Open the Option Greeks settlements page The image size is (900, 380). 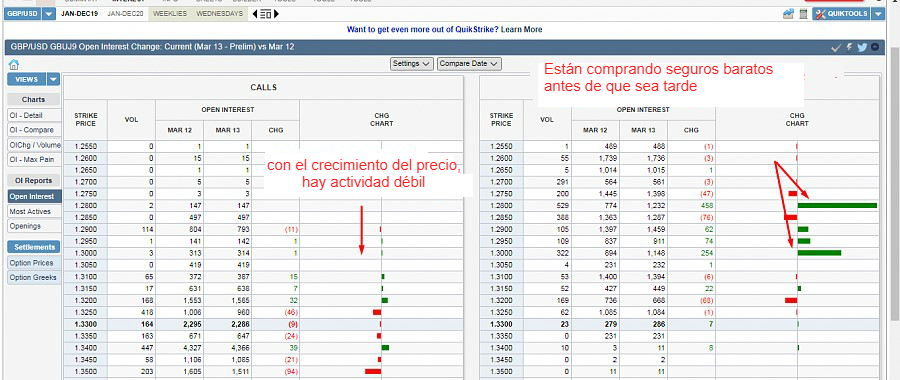click(34, 278)
